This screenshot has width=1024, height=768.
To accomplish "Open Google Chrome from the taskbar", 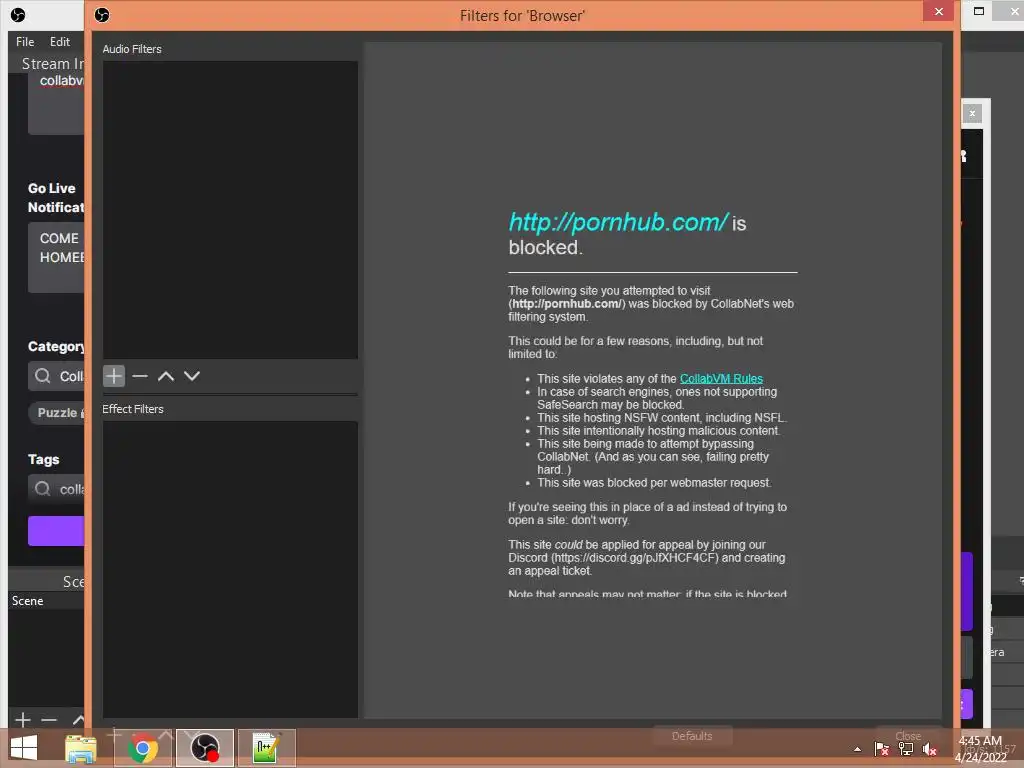I will click(x=142, y=748).
